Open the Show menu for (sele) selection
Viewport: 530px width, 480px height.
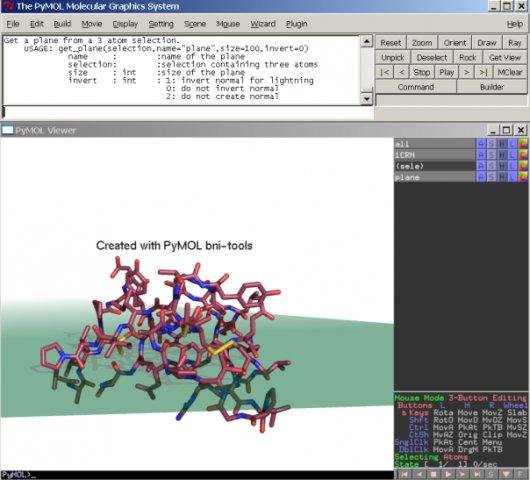(x=491, y=166)
